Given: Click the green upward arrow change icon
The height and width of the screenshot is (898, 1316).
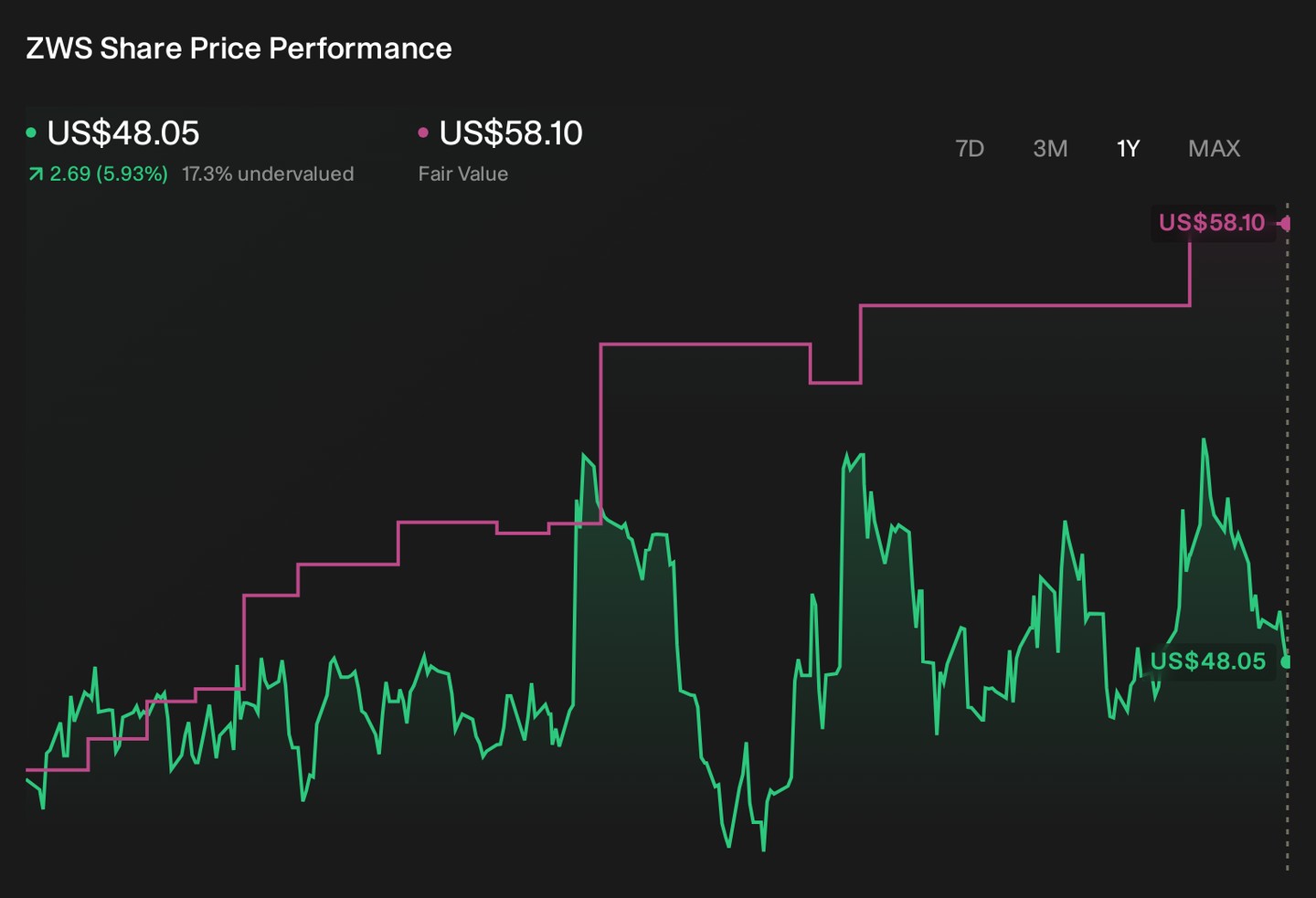Looking at the screenshot, I should click(36, 174).
